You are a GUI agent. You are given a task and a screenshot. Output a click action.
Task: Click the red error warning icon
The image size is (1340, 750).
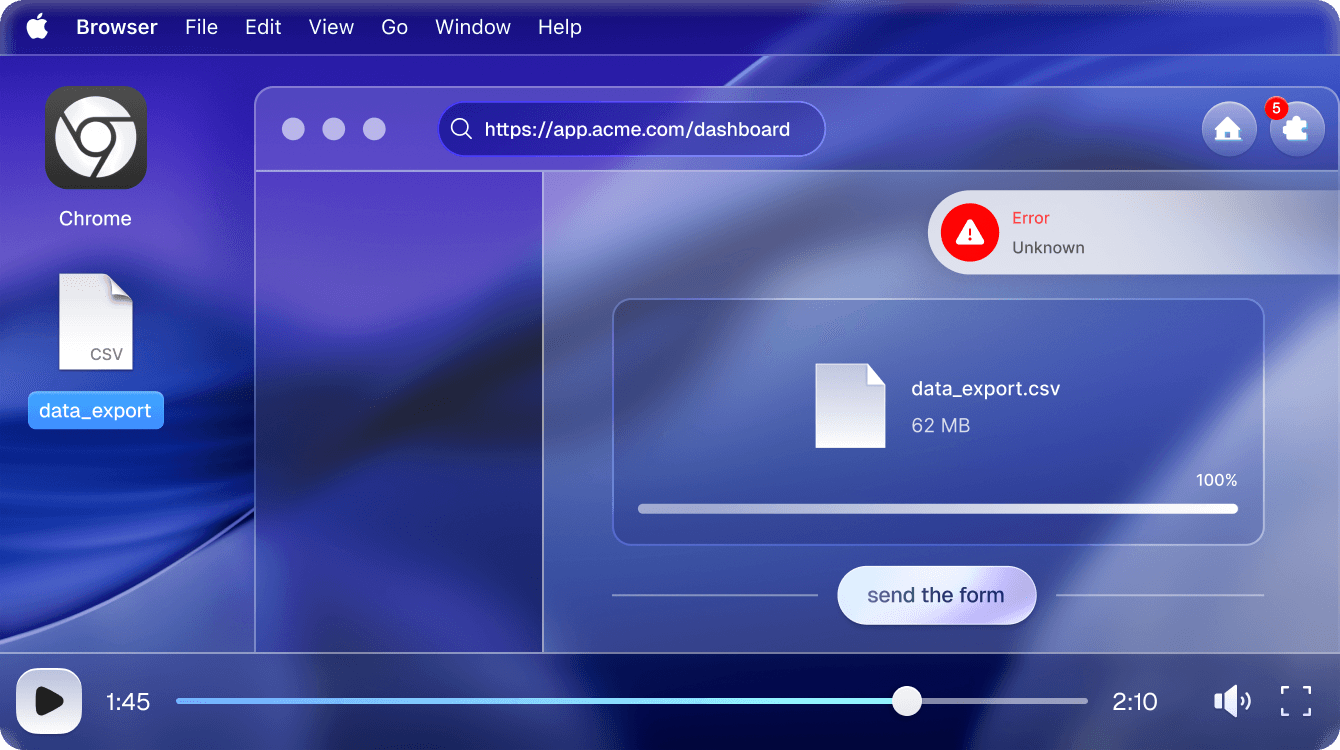point(970,233)
